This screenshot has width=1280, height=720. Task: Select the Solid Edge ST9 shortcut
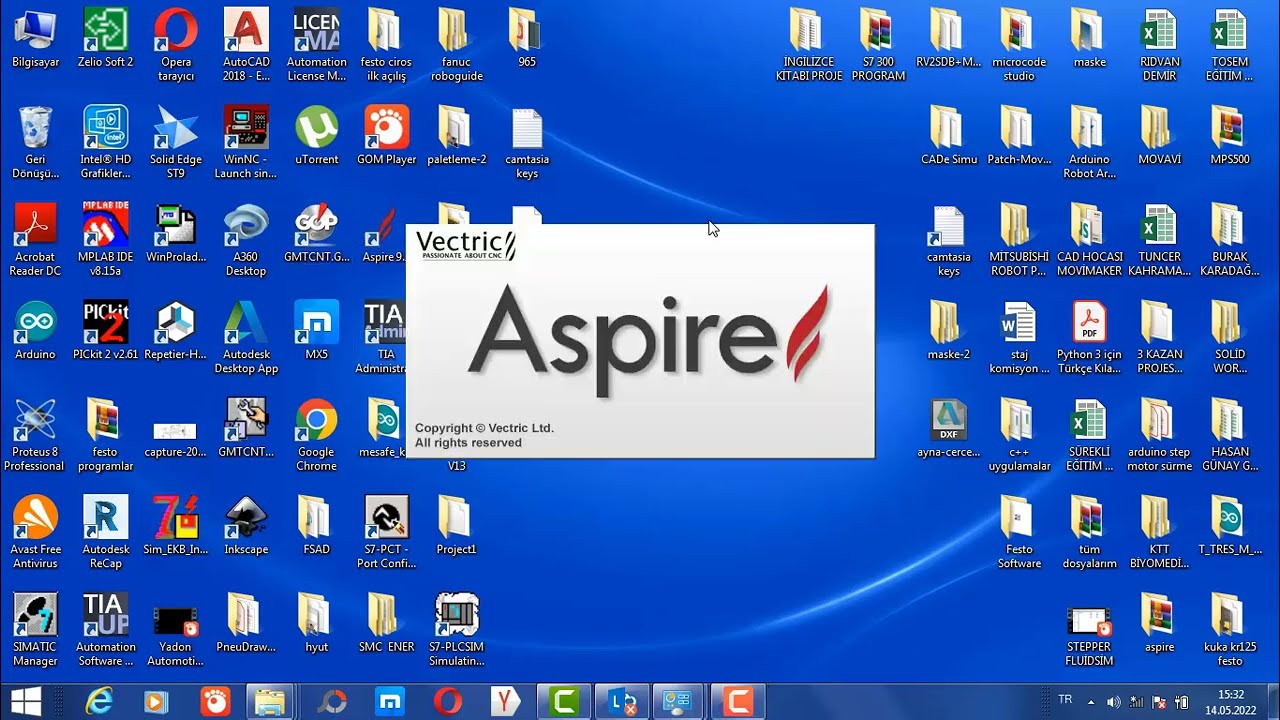176,144
